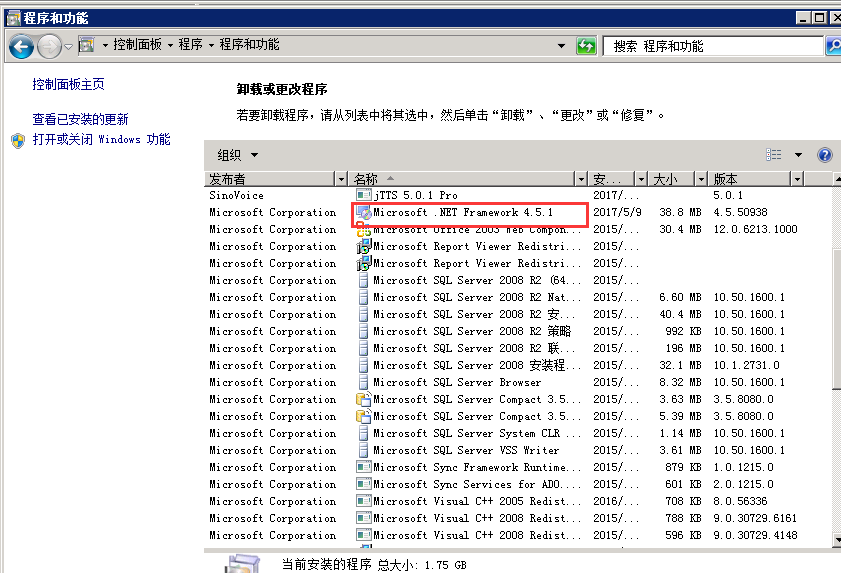Click the 38.8 MB size cell

(680, 212)
